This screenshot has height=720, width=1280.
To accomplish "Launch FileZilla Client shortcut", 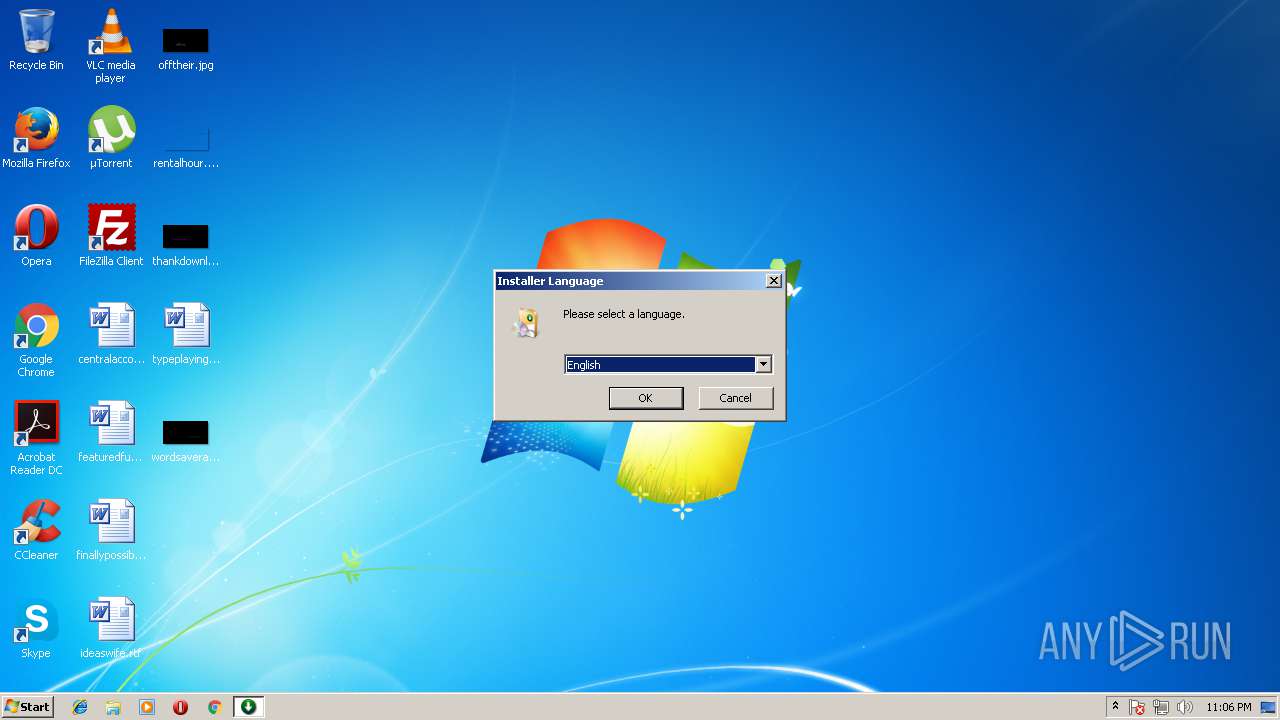I will pos(110,236).
